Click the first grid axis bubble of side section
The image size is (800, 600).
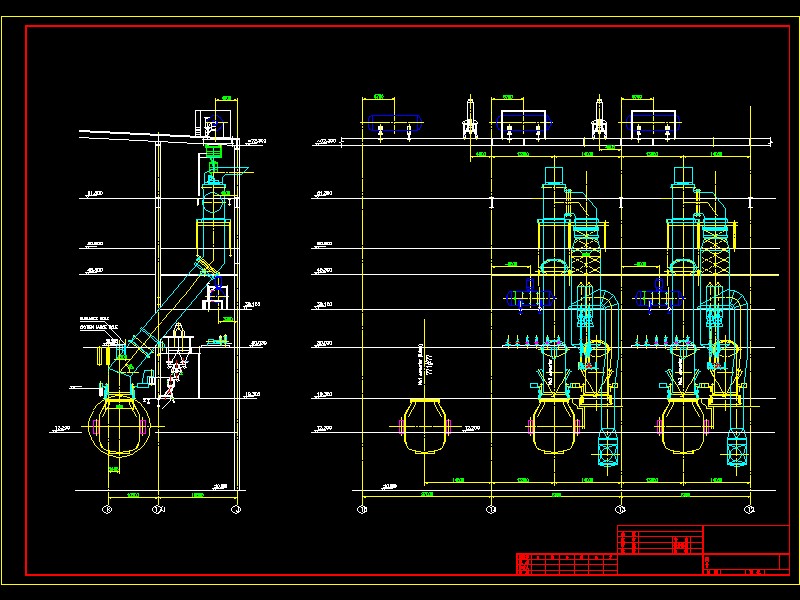[107, 509]
